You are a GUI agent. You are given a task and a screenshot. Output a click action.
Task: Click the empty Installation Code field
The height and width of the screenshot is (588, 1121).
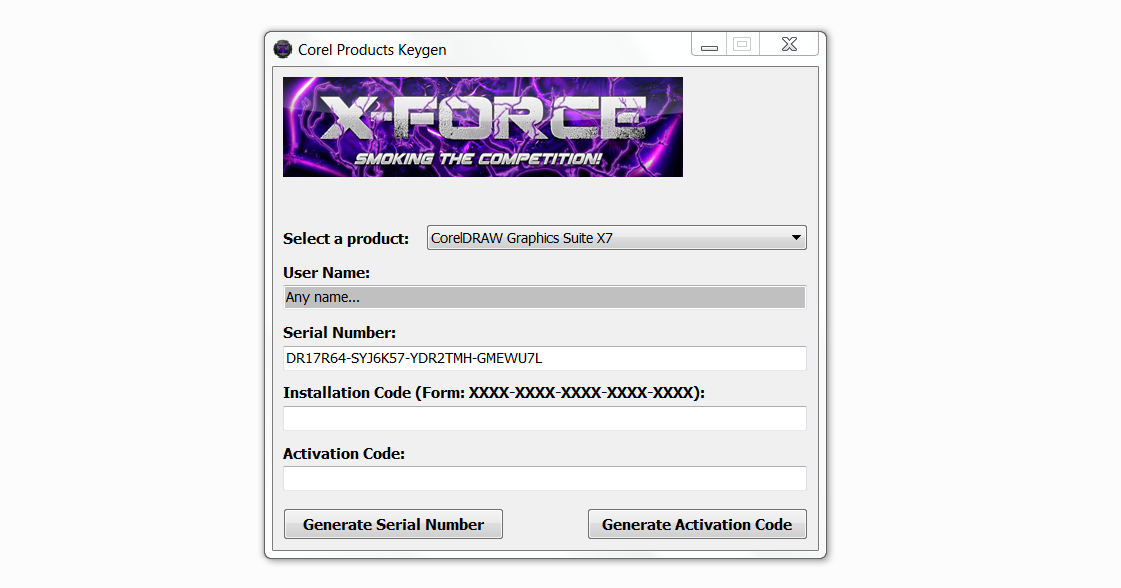pos(544,418)
